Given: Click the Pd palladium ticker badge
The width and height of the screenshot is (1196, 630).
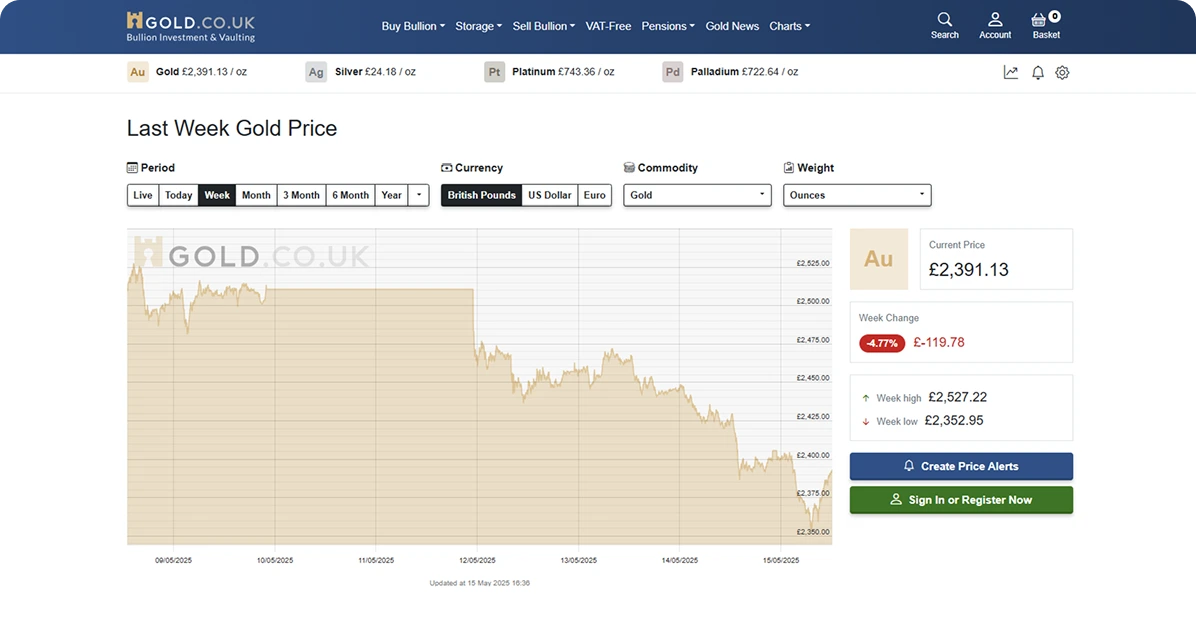Looking at the screenshot, I should tap(672, 72).
